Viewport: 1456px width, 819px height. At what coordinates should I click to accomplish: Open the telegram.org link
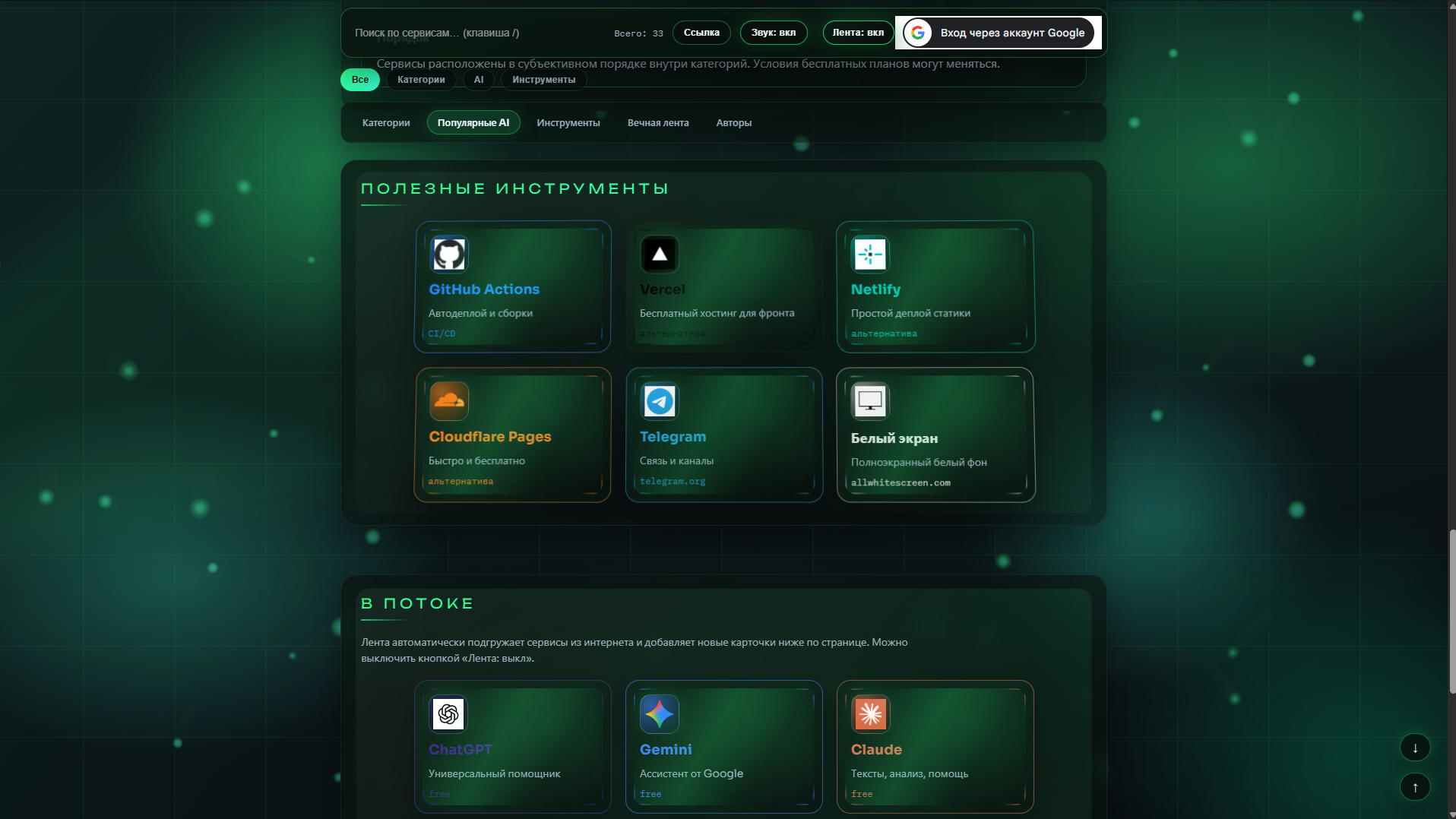click(672, 481)
